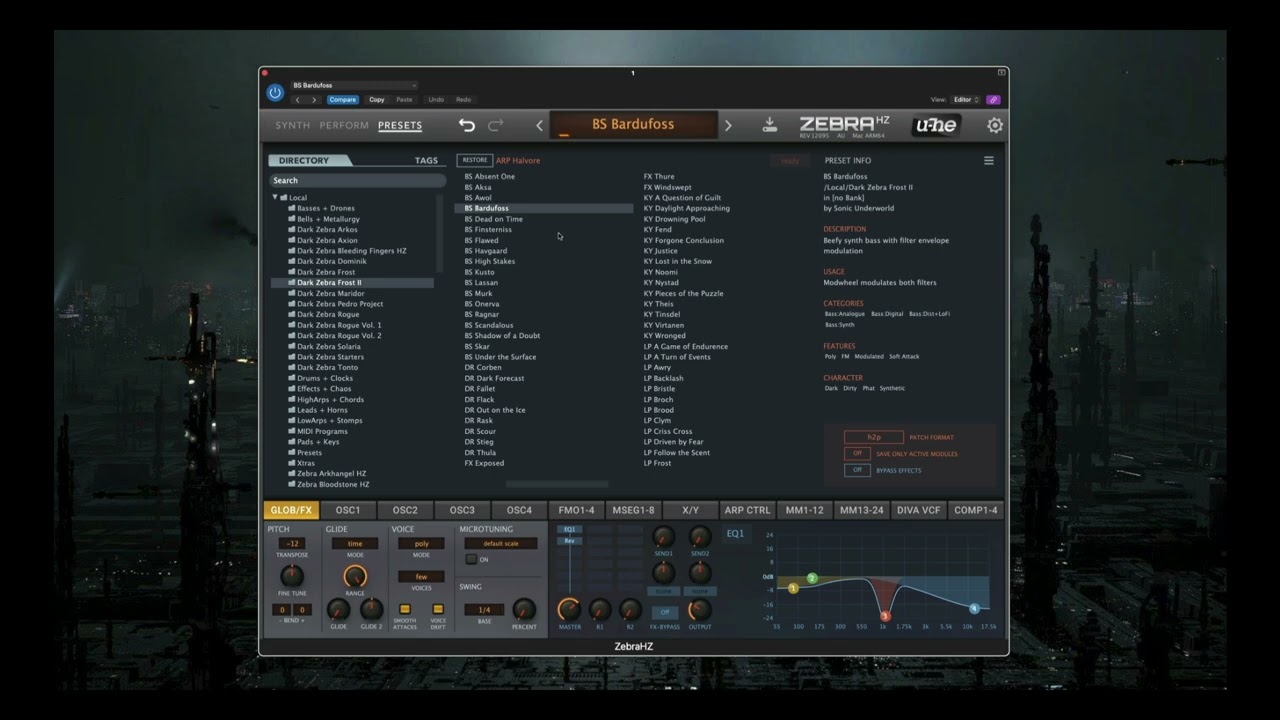Toggle Voice Drift switch

(x=438, y=608)
